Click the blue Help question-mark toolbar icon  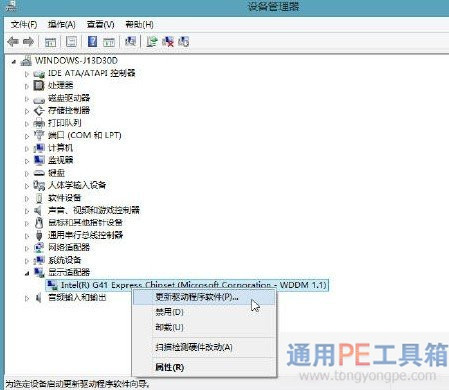click(92, 42)
